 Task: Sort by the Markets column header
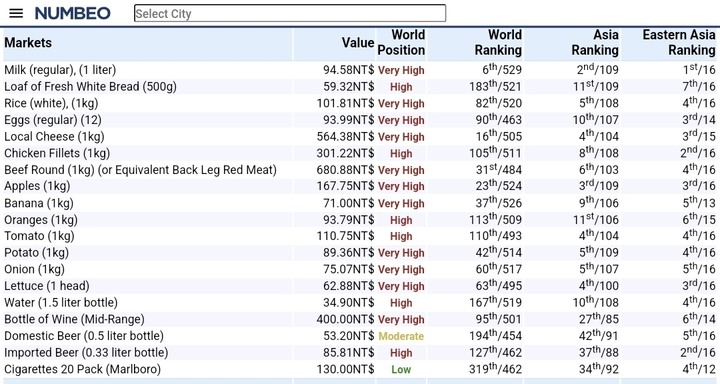point(28,43)
